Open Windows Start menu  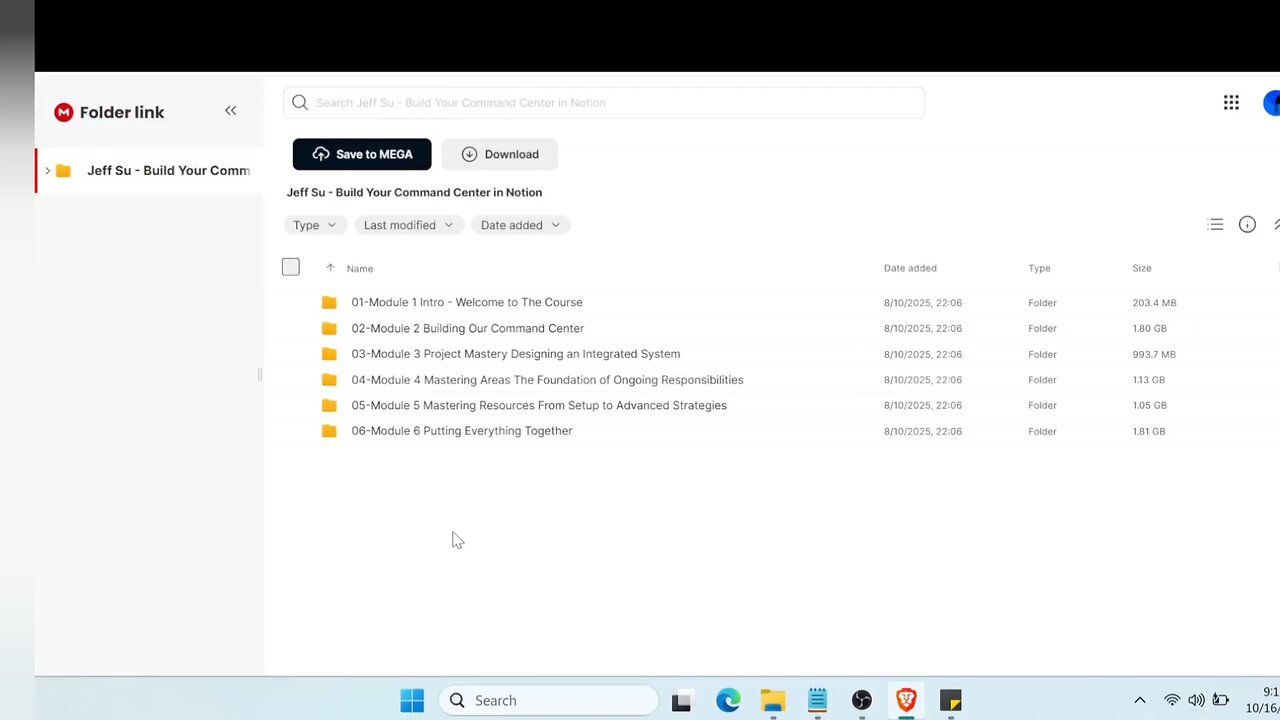pos(412,700)
